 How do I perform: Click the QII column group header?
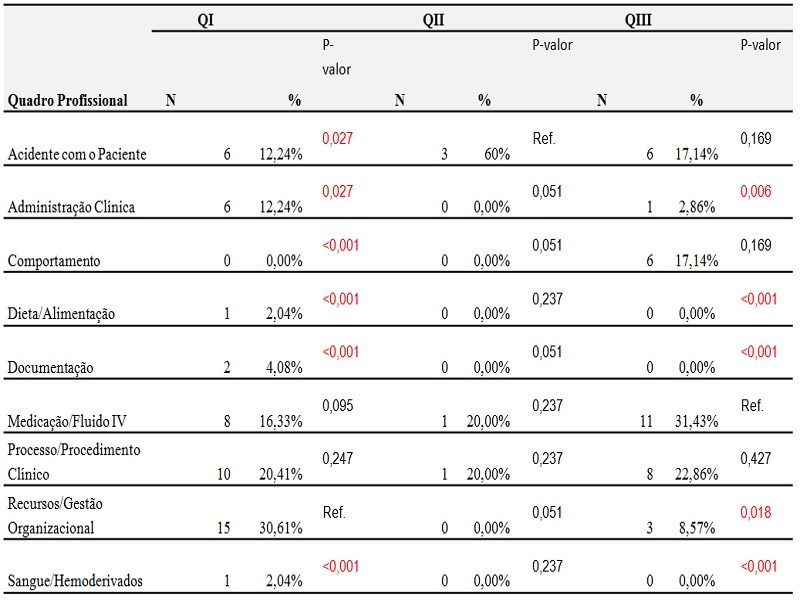click(x=434, y=19)
